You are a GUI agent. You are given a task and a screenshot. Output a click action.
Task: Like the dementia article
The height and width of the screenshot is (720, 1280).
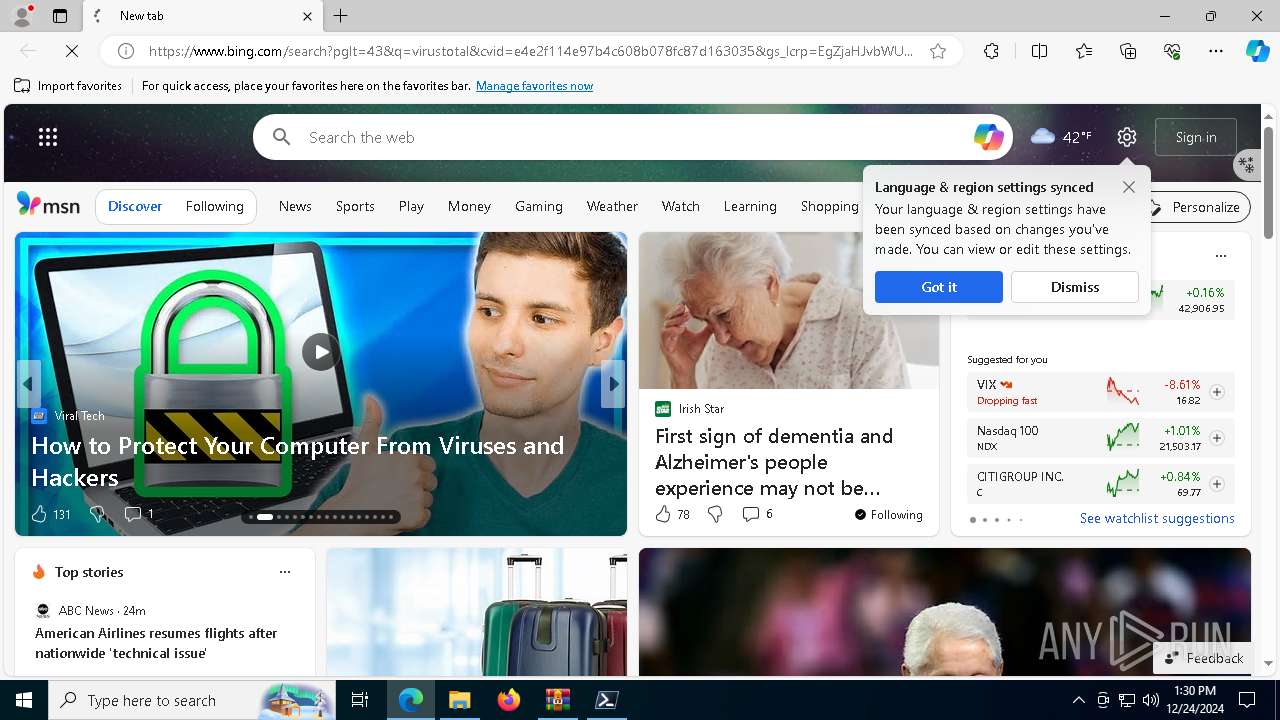coord(663,514)
